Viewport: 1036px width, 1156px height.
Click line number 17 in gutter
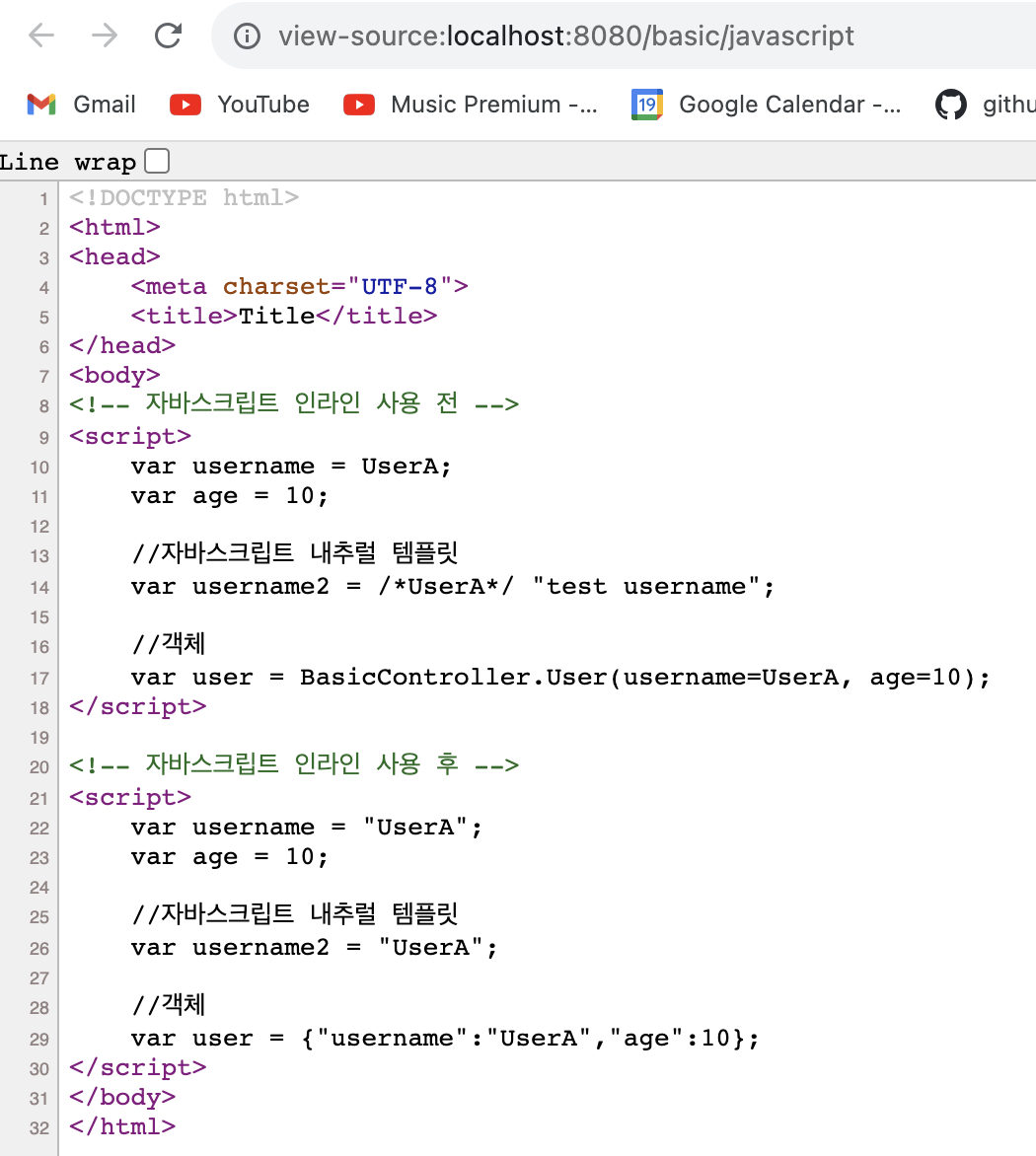click(39, 679)
